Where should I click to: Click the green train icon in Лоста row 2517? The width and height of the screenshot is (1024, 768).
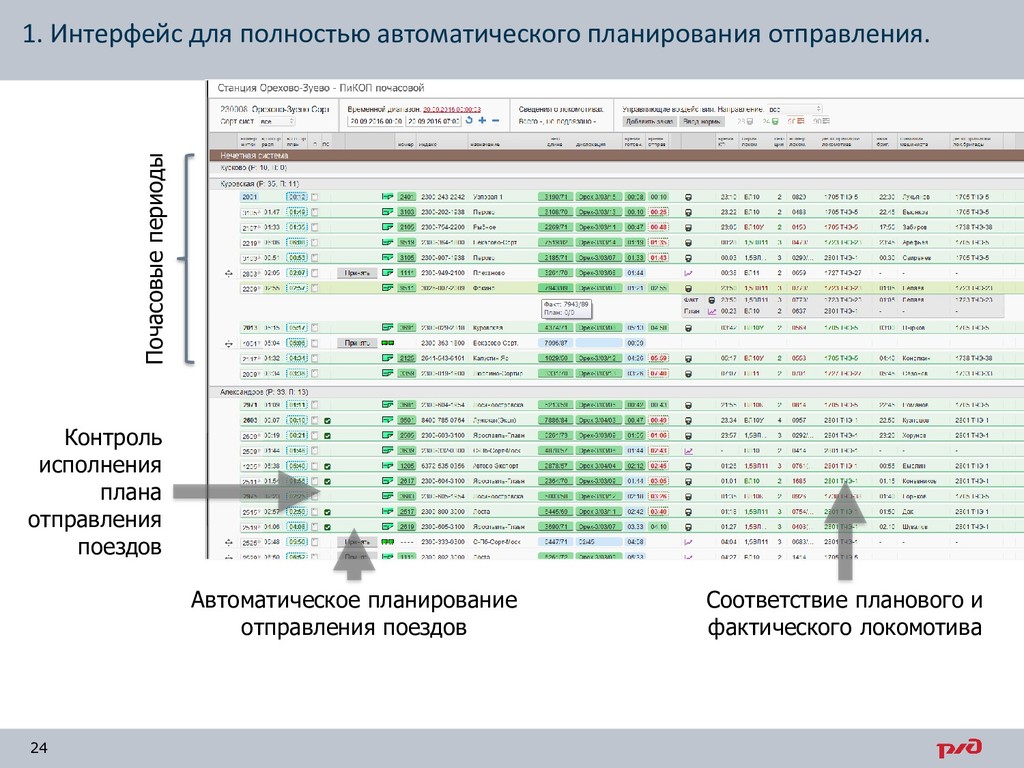pyautogui.click(x=388, y=512)
